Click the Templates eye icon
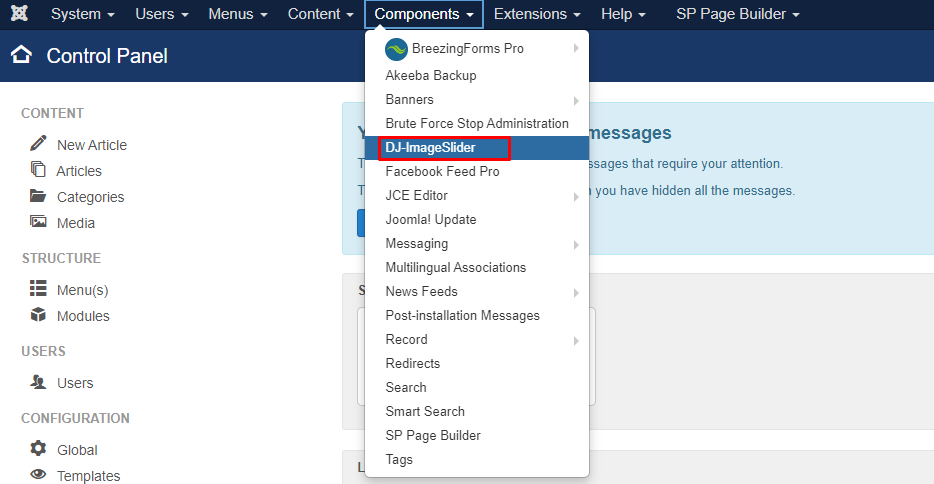This screenshot has height=484, width=934. (x=38, y=474)
